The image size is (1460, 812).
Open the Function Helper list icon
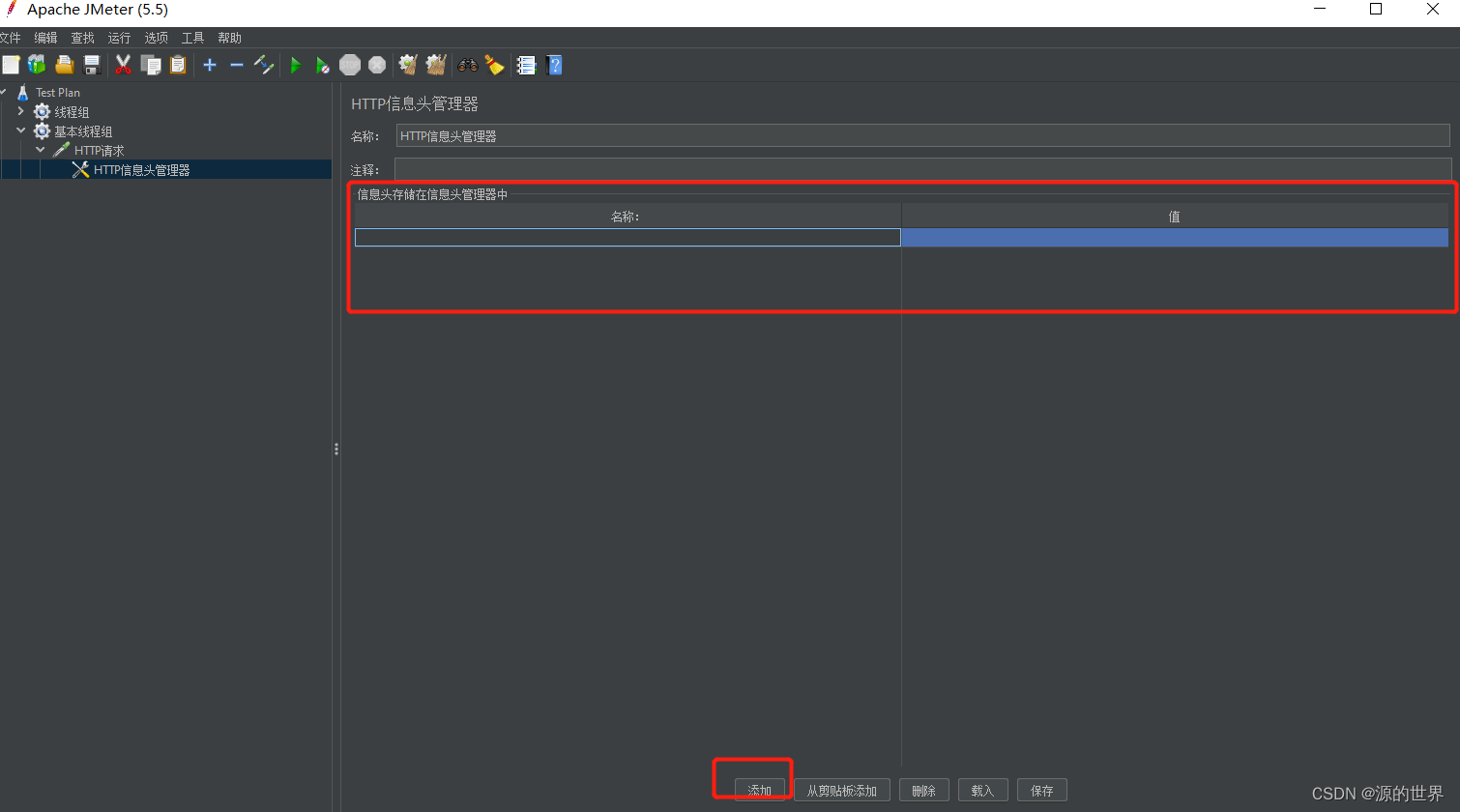(526, 65)
